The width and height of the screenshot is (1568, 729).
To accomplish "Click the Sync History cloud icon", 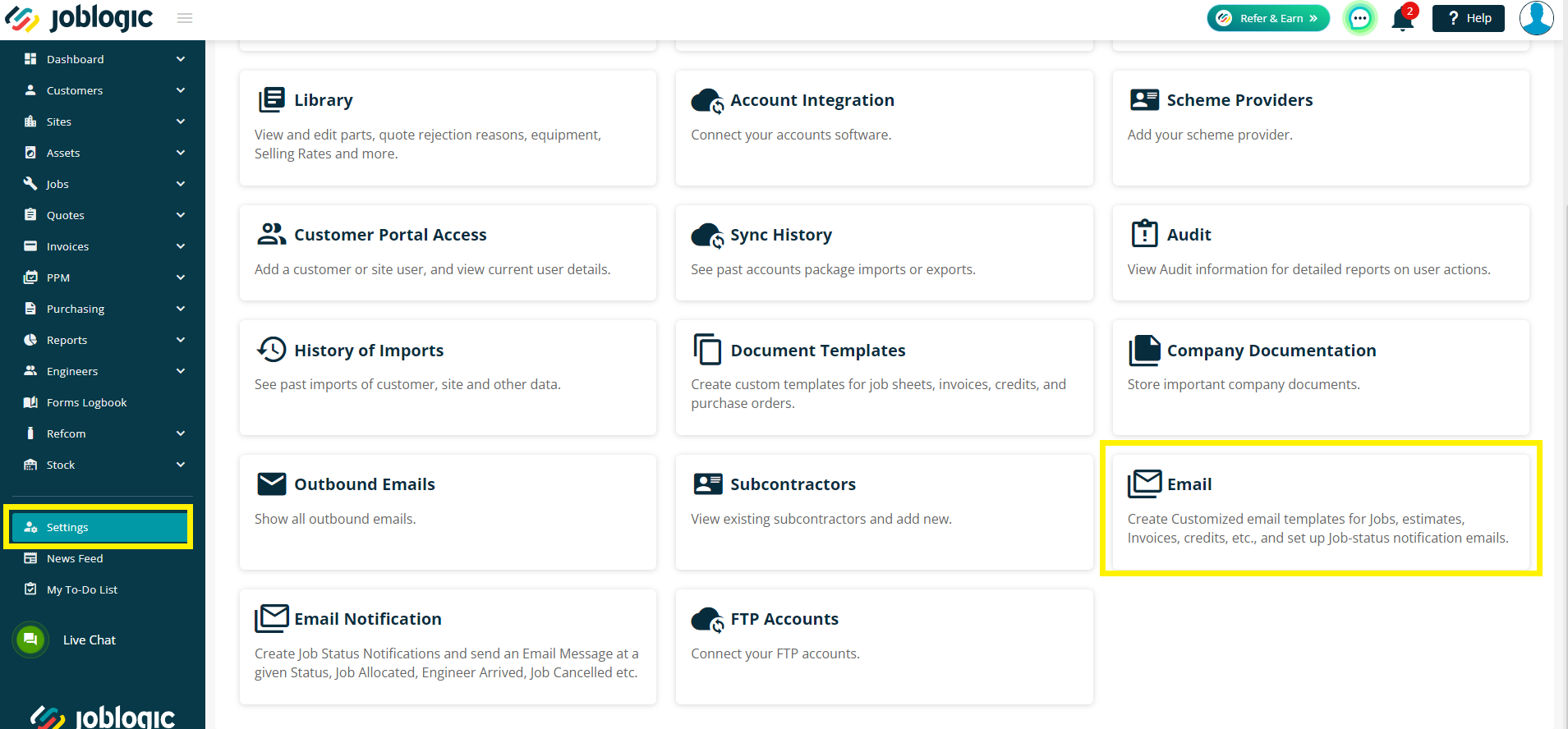I will point(707,236).
